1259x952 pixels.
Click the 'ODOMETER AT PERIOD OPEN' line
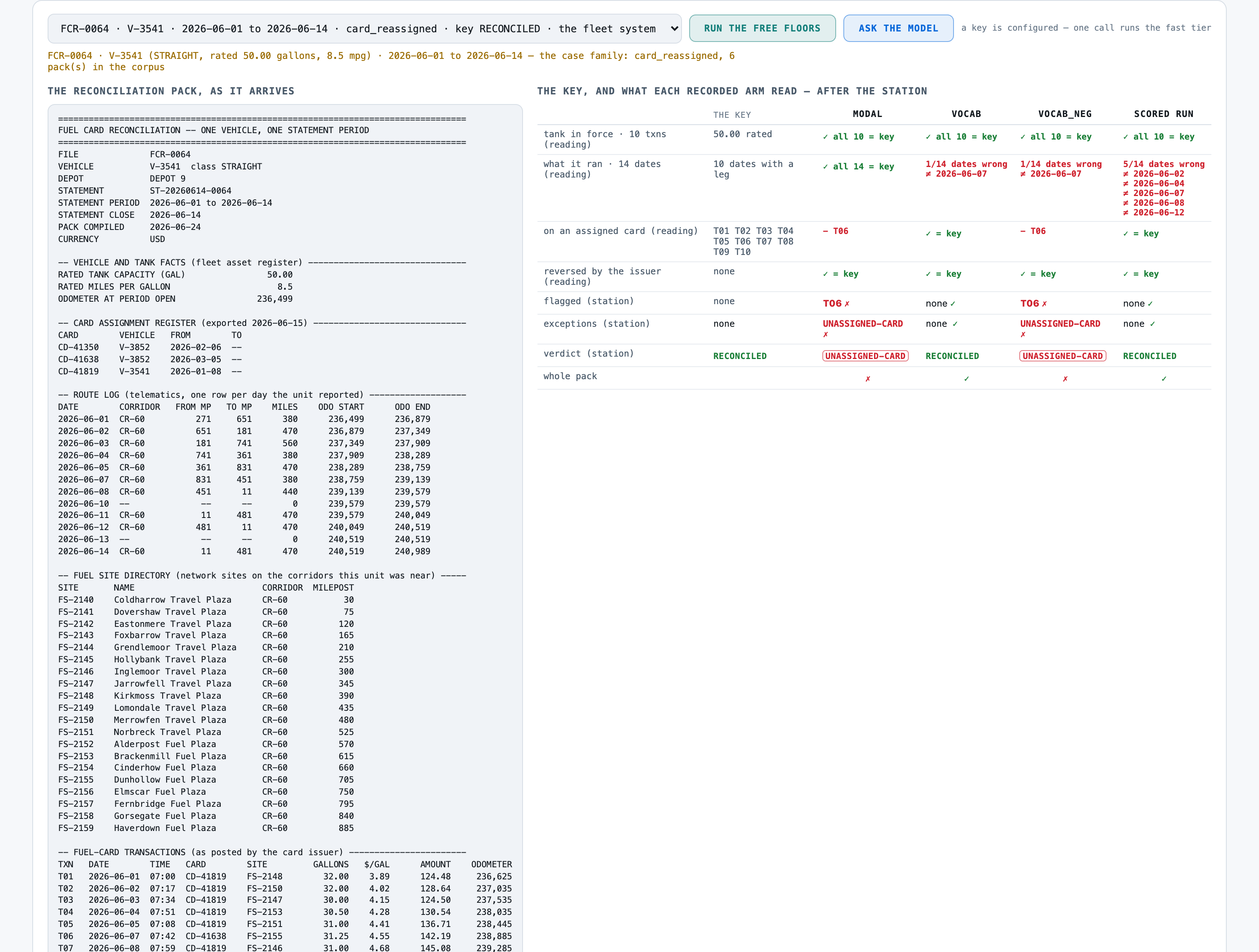[175, 299]
